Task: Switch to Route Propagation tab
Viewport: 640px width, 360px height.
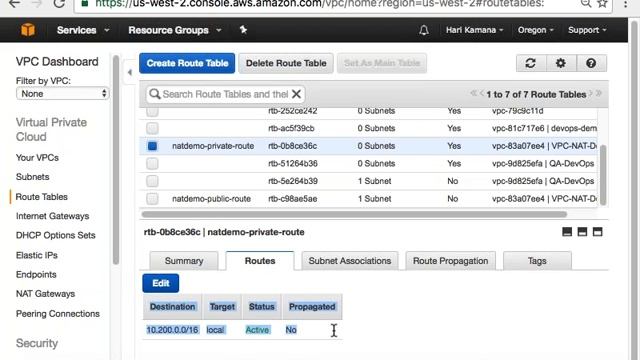Action: click(450, 261)
